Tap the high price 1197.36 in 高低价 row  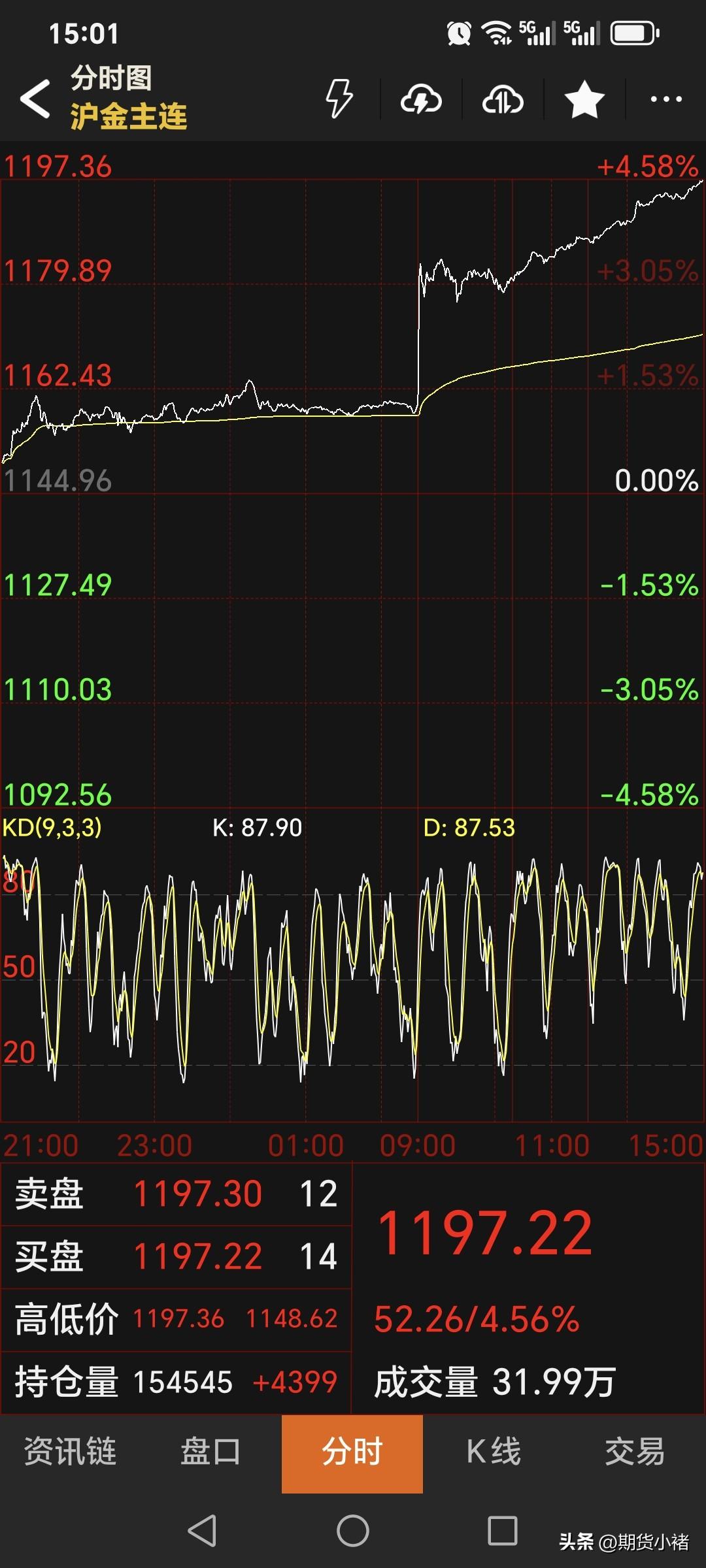coord(178,1319)
